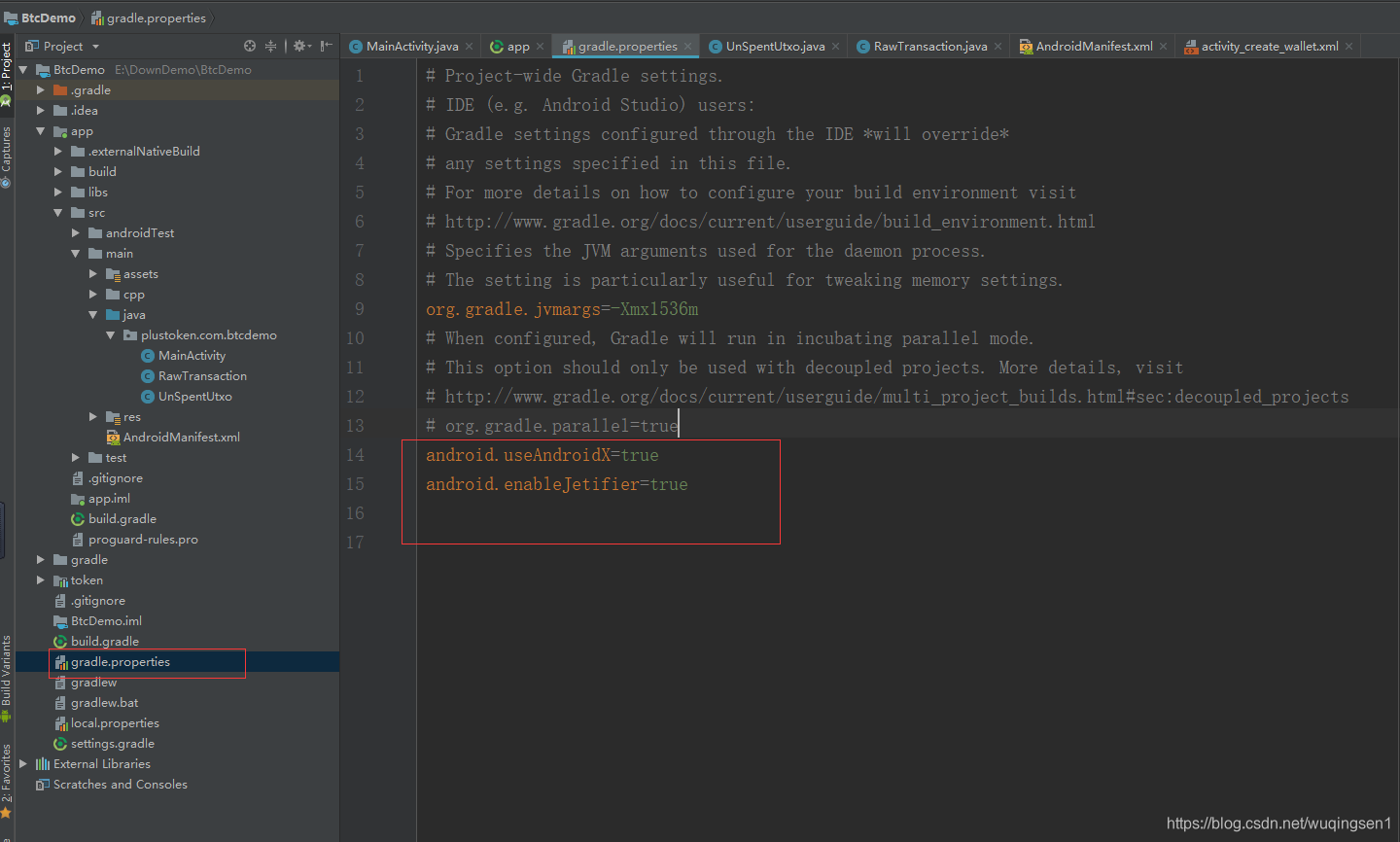The image size is (1400, 842).
Task: Close the app tab
Action: coord(540,45)
